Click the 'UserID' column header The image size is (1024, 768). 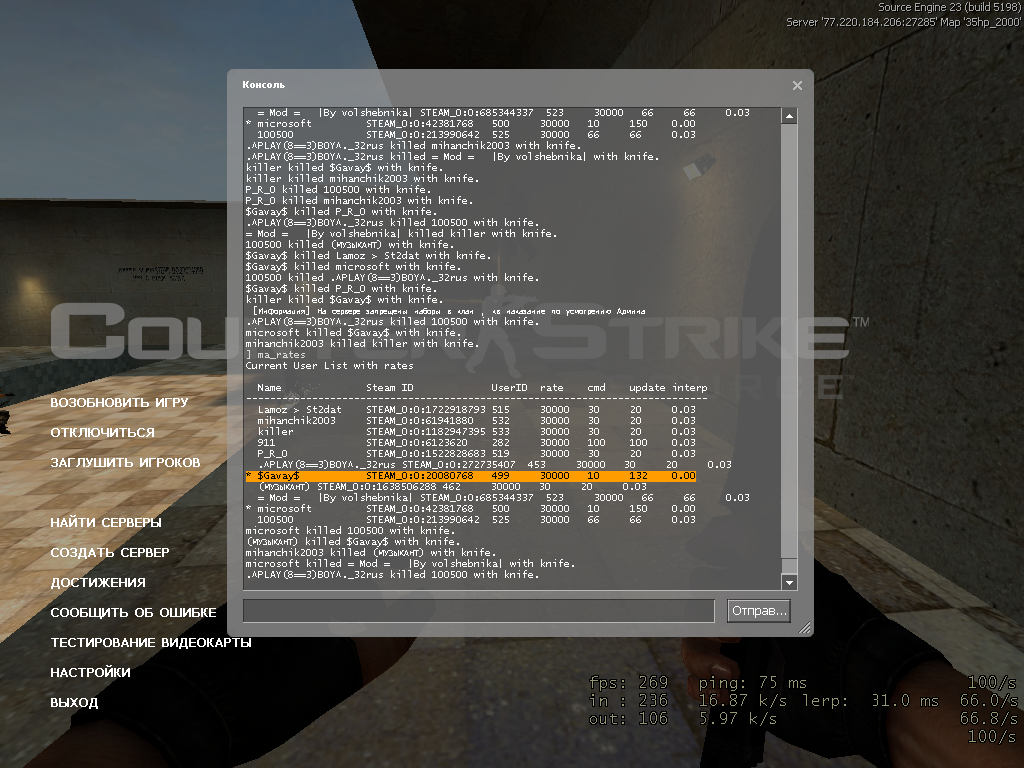tap(509, 388)
